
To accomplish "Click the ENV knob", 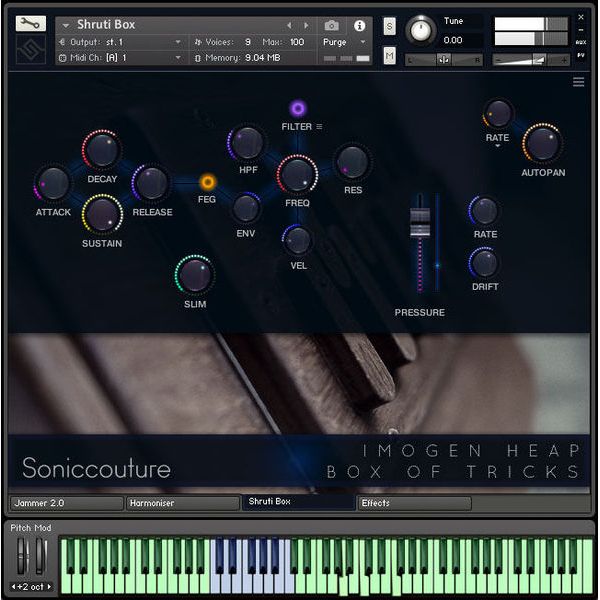I will (x=246, y=208).
